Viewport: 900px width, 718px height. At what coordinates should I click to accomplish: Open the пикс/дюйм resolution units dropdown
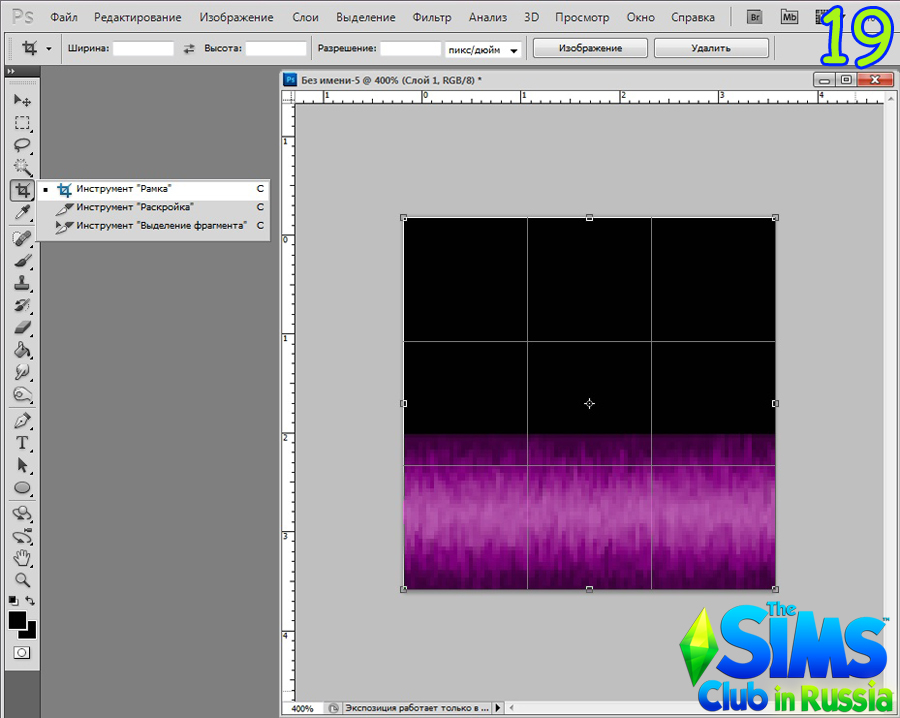click(x=485, y=49)
